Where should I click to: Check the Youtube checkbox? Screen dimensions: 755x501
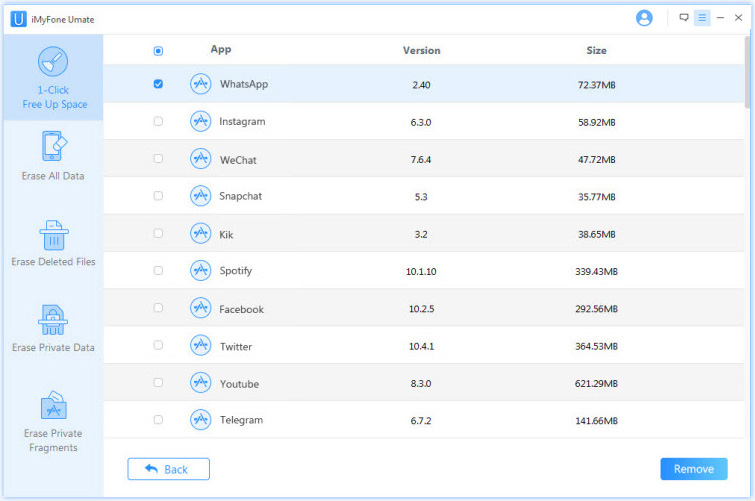tap(158, 382)
